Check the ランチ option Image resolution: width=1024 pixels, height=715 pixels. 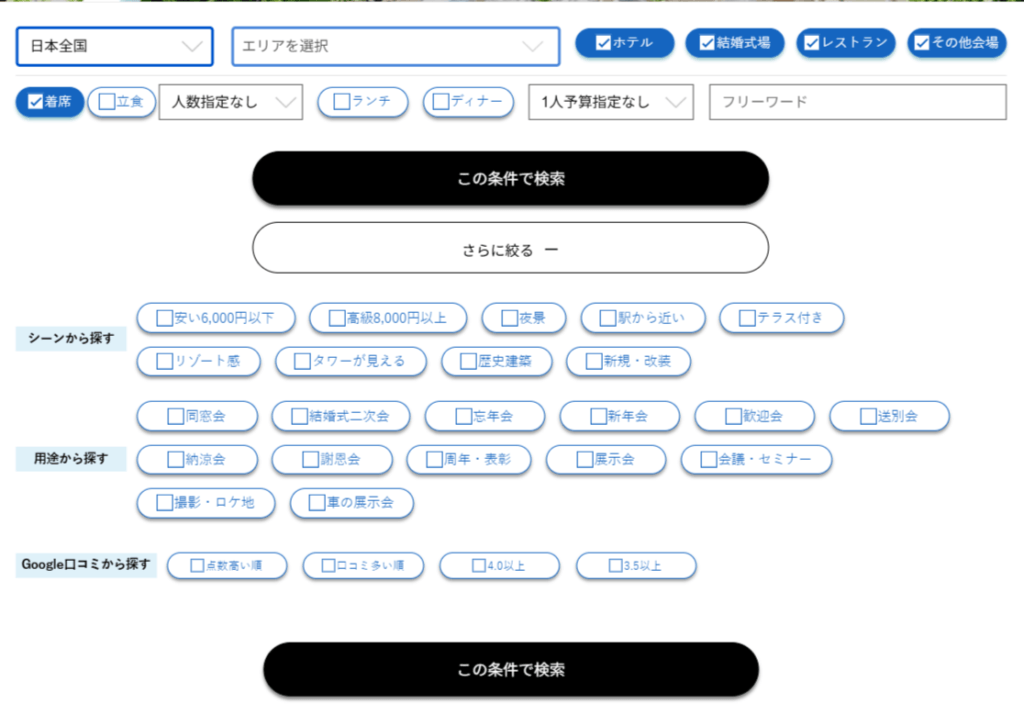(363, 102)
